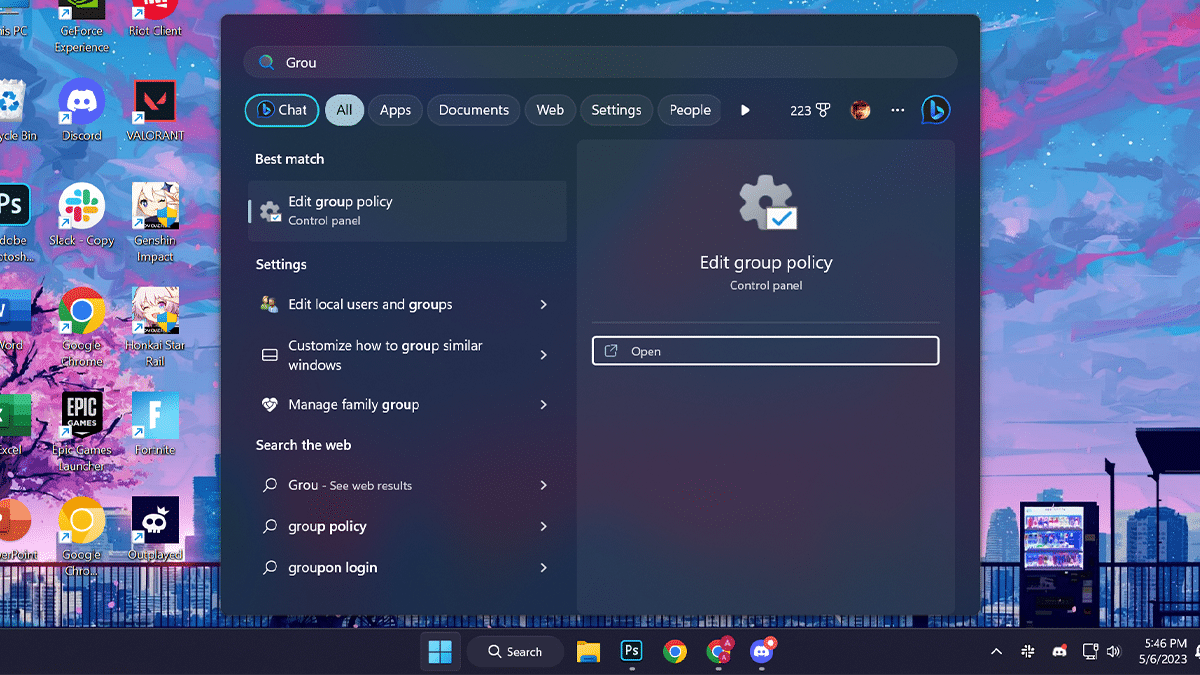Screen dimensions: 1200x675
Task: Open the network tray icon
Action: pyautogui.click(x=1090, y=652)
